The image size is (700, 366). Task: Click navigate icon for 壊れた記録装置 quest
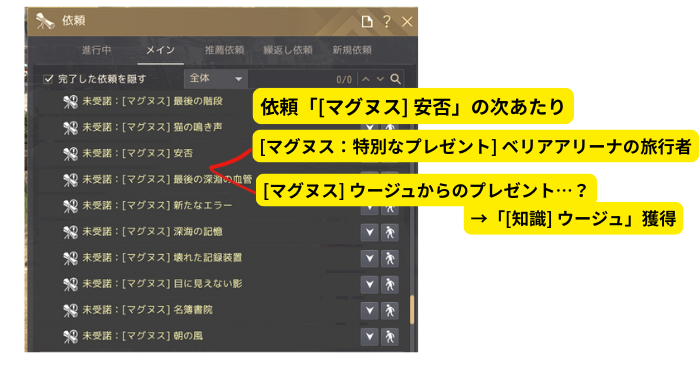(x=390, y=258)
